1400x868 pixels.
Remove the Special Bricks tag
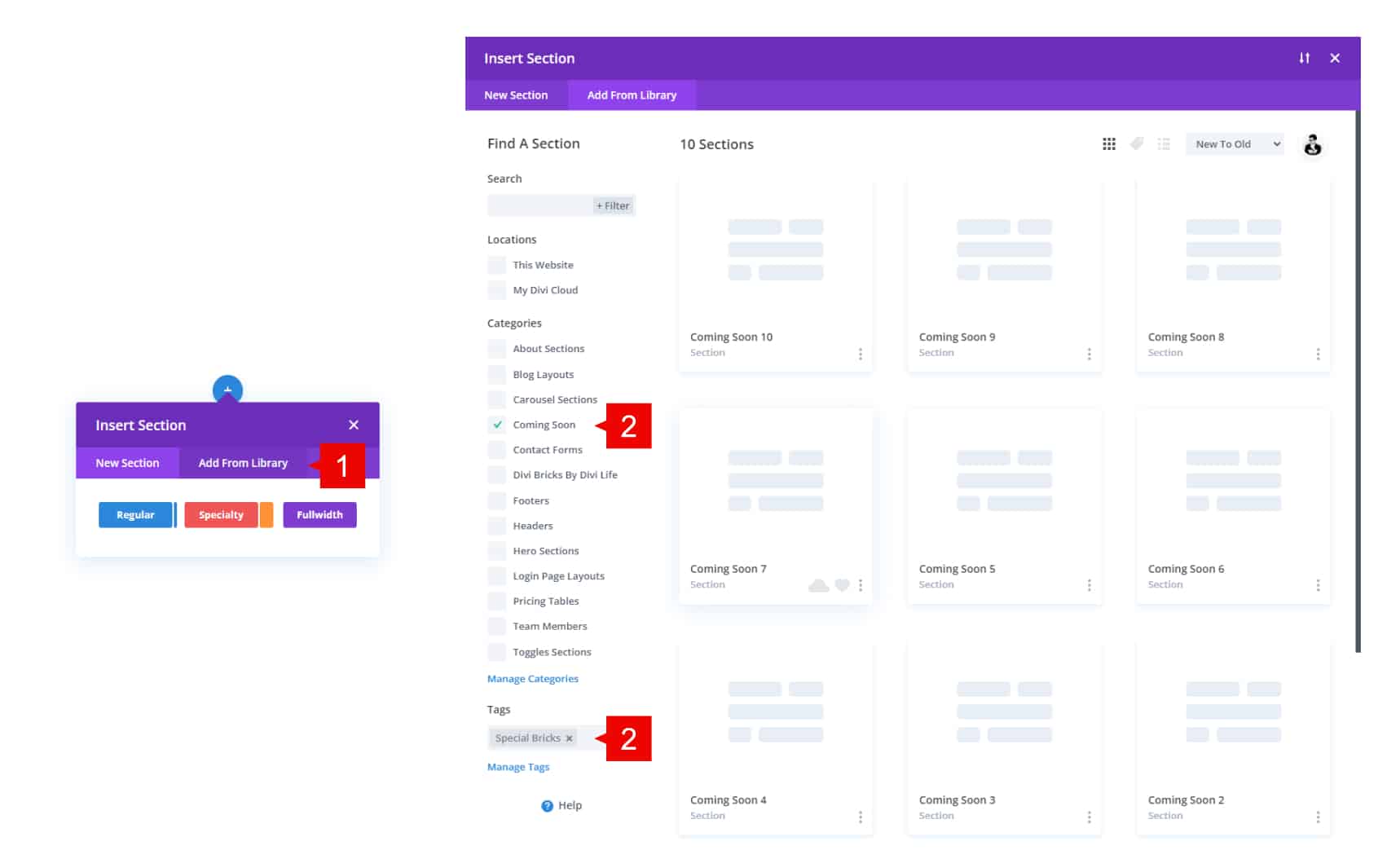569,738
